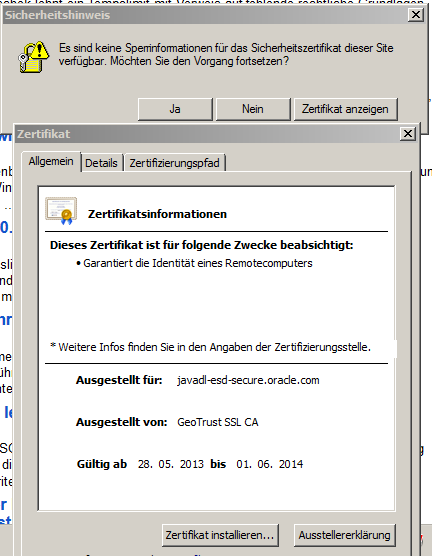Click the GeoTrust SSL CA issuer text
The height and width of the screenshot is (556, 432).
click(x=218, y=422)
